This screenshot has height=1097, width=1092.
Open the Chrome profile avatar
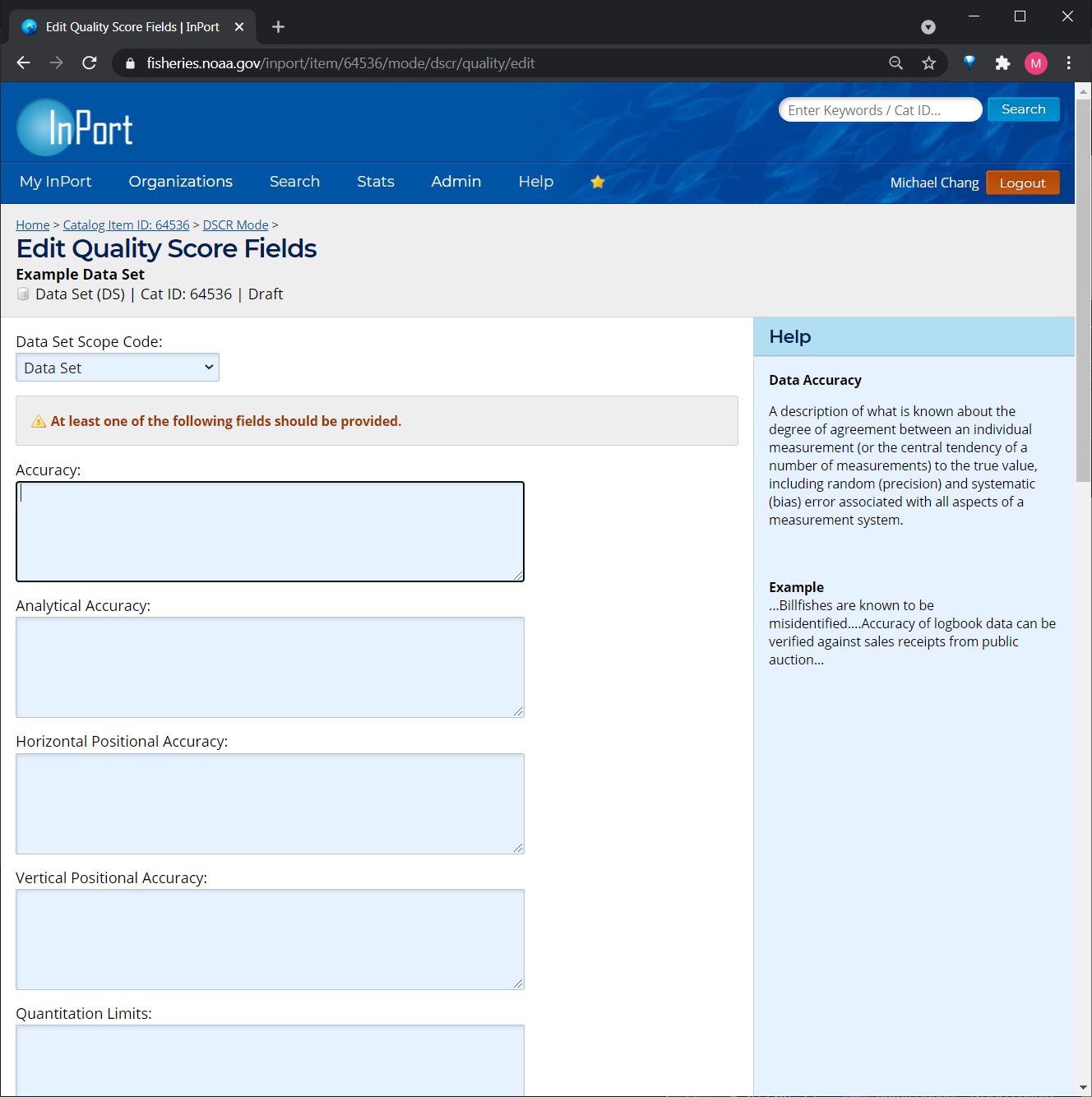coord(1036,63)
